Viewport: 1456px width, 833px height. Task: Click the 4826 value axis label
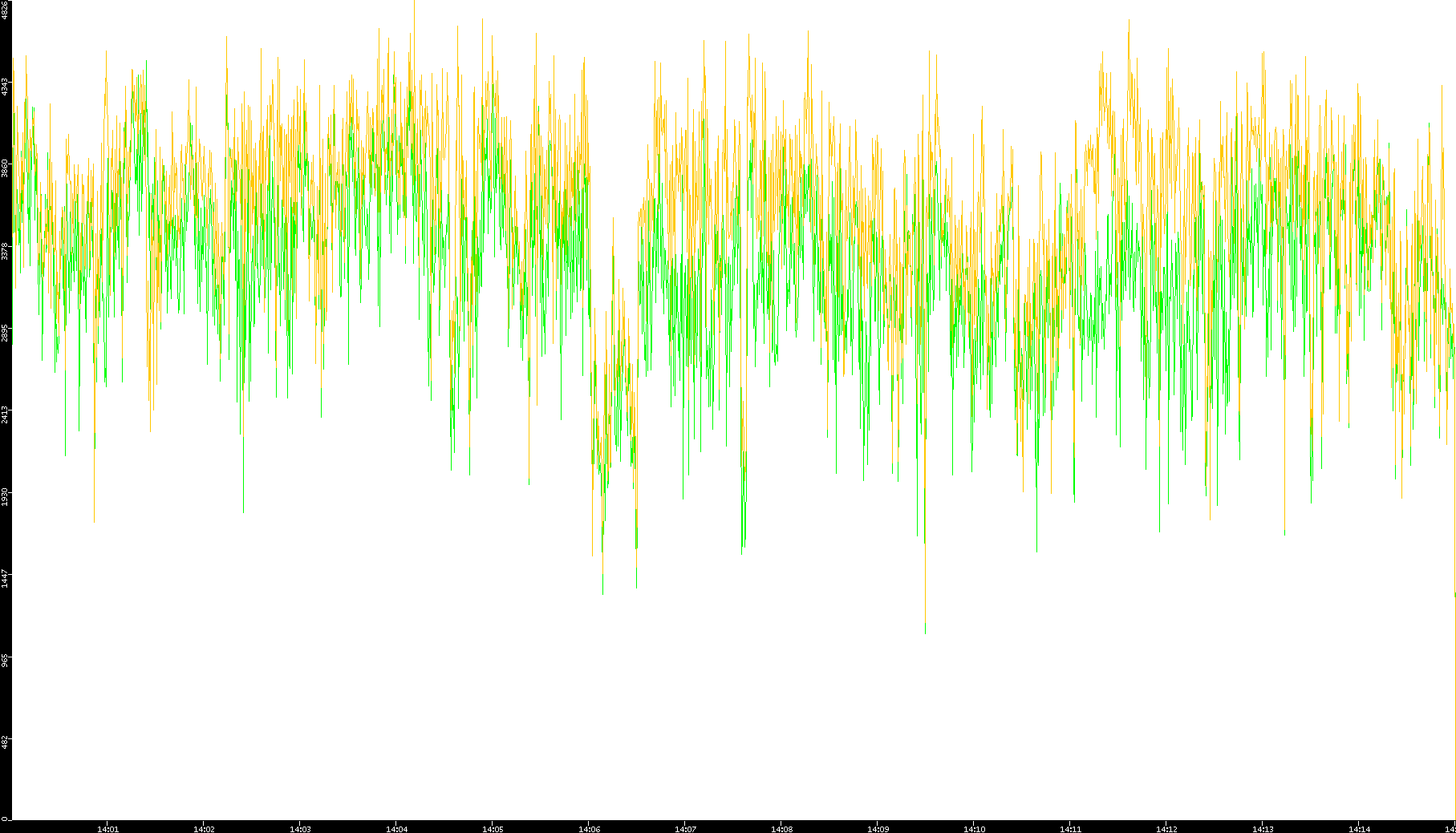(5, 10)
